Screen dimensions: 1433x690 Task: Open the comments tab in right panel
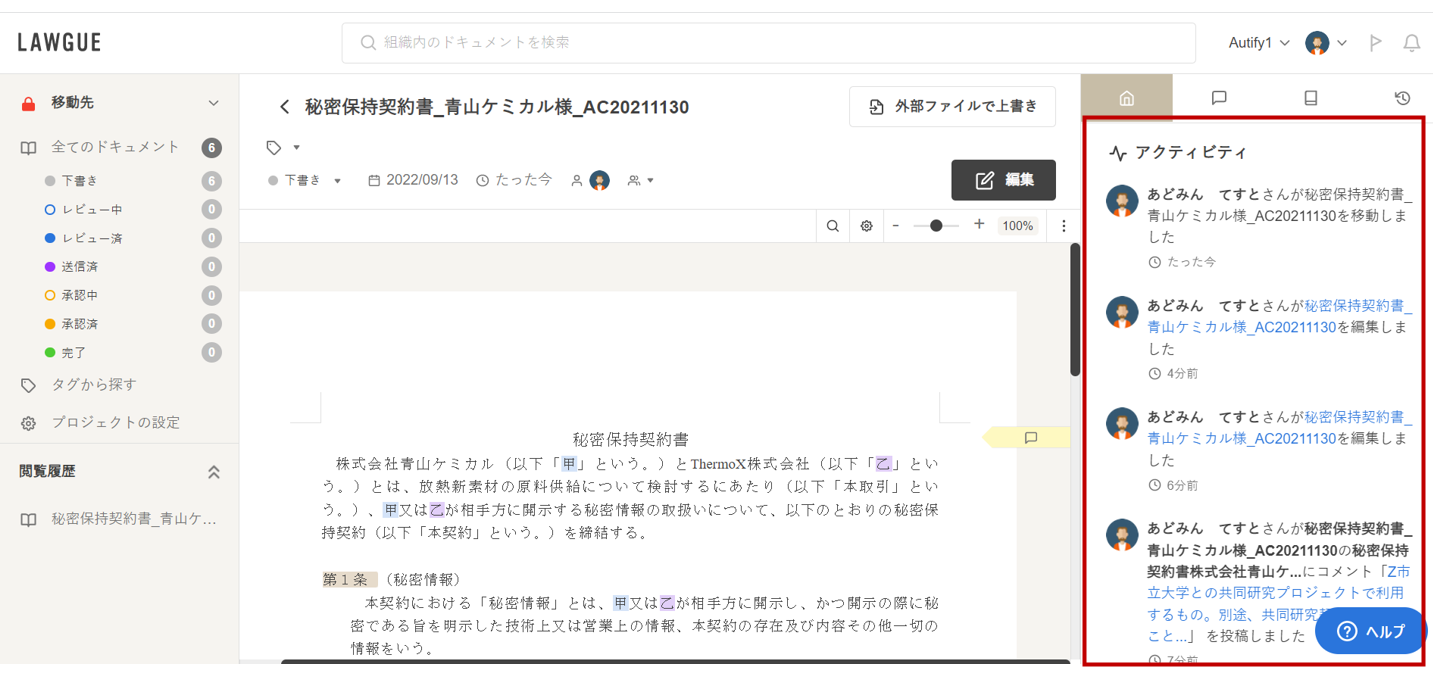click(x=1218, y=98)
